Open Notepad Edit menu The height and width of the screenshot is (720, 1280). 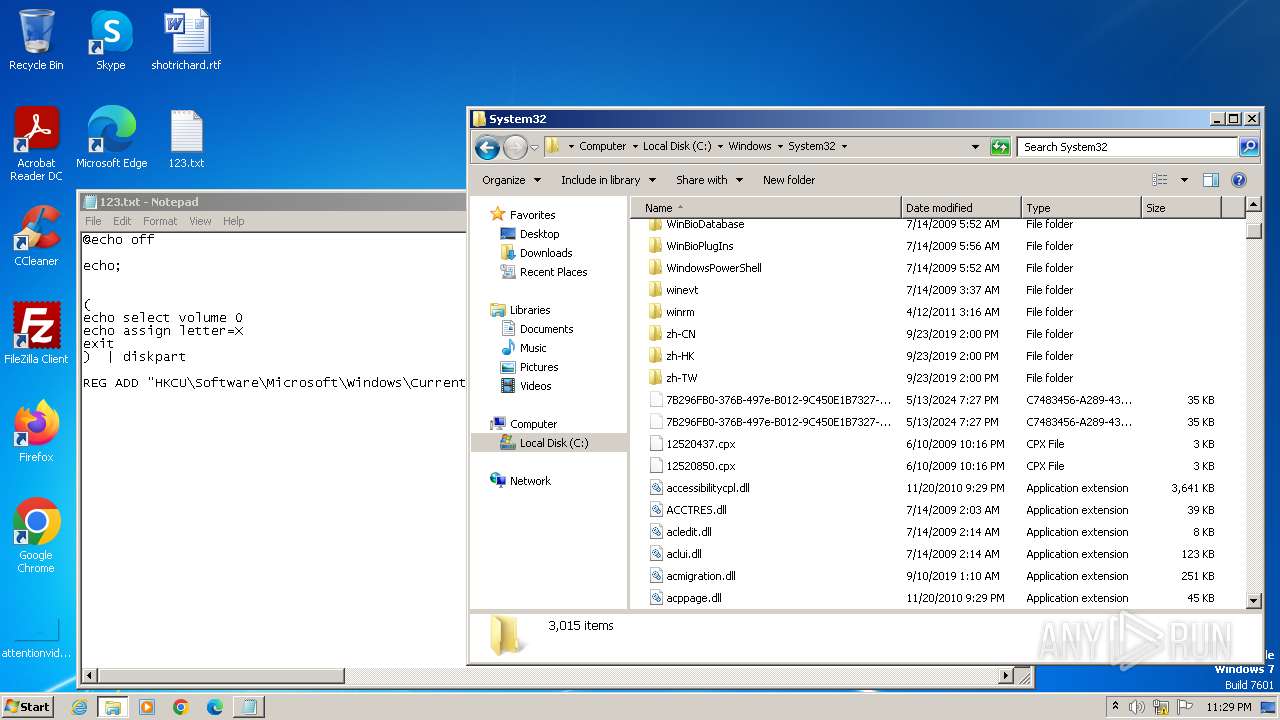(x=122, y=221)
